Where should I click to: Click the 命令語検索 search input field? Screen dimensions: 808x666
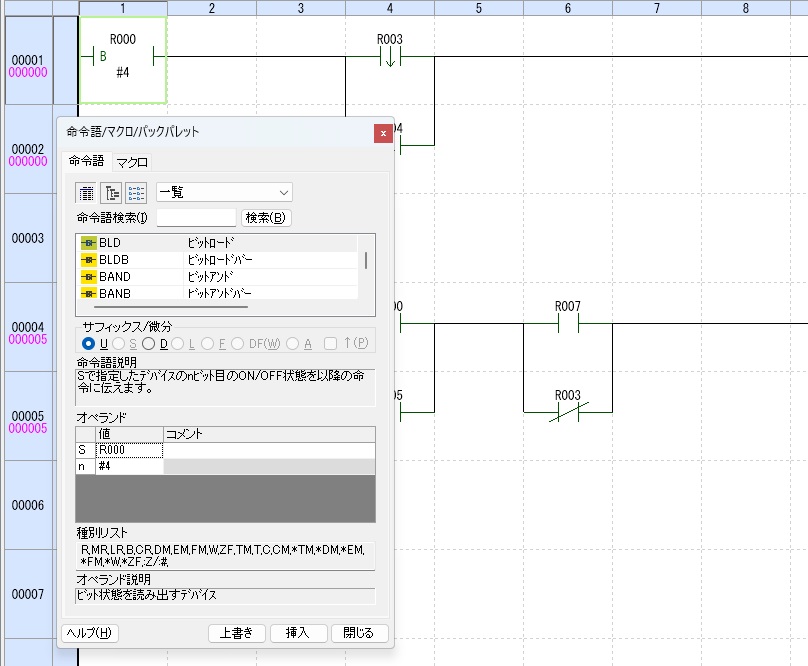point(196,218)
